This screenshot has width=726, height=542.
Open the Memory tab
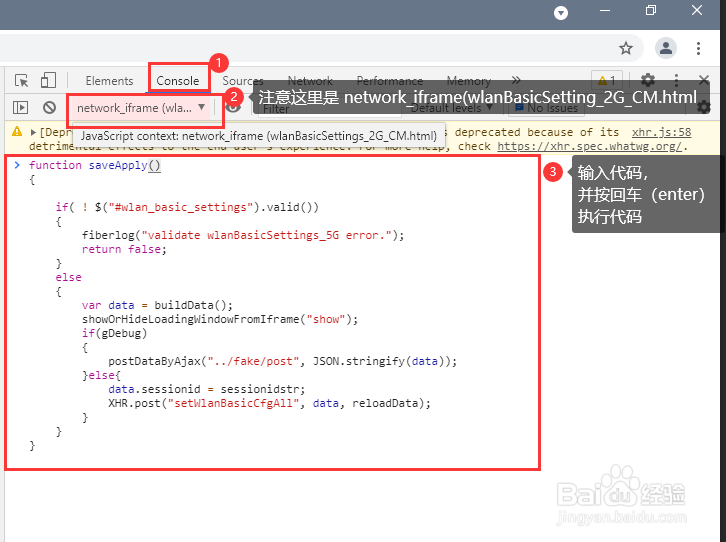point(469,81)
